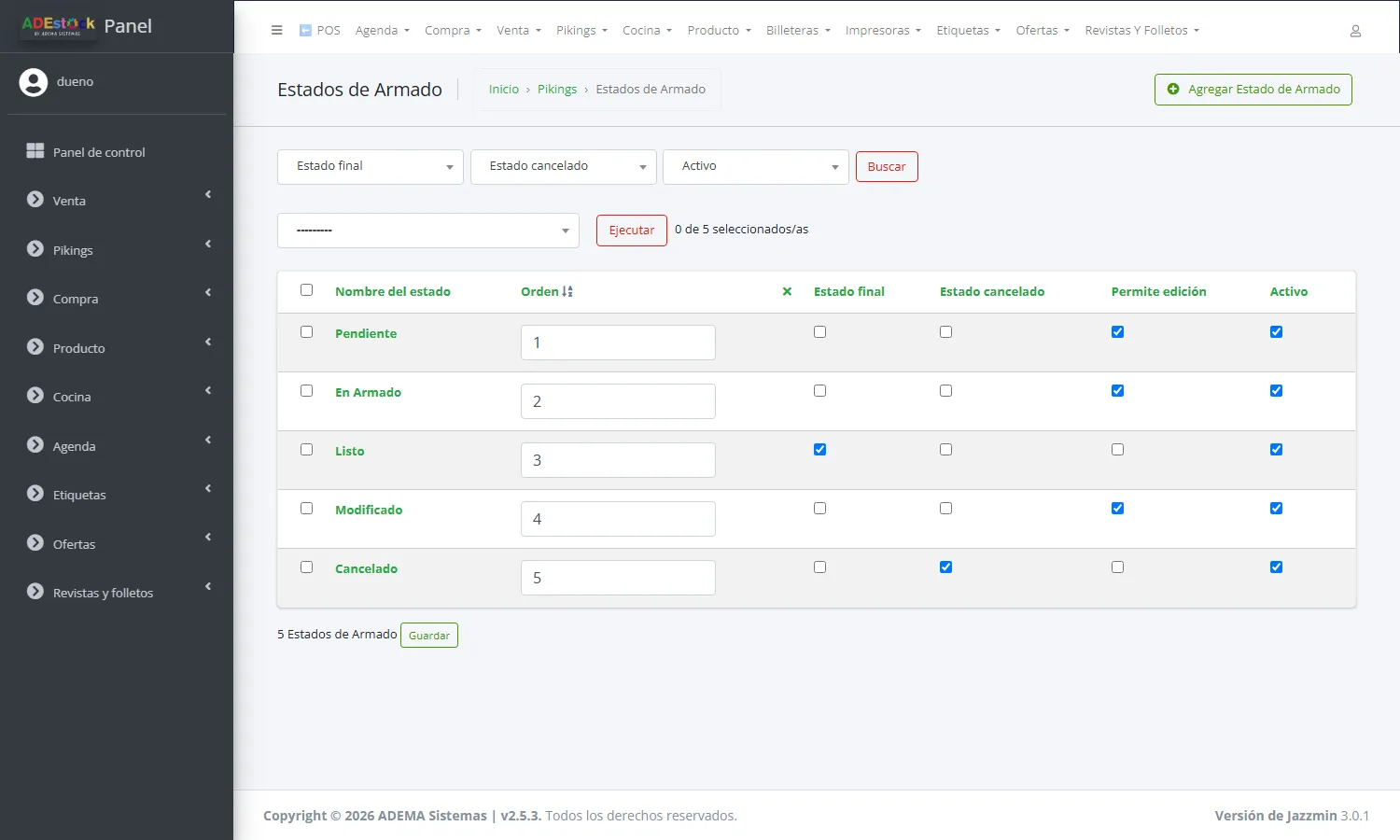Open the Billeteras top menu
Viewport: 1400px width, 840px height.
(798, 31)
